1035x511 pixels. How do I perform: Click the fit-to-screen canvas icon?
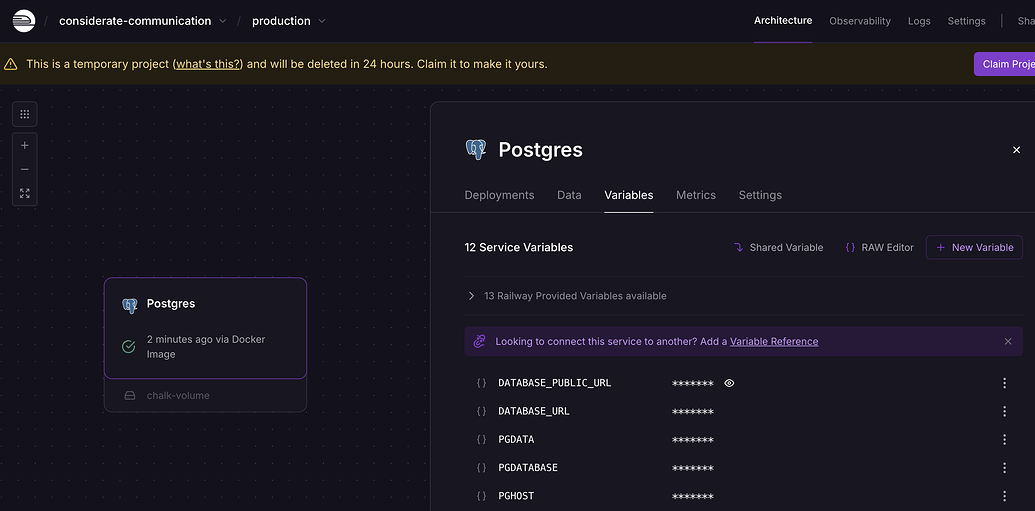point(25,193)
